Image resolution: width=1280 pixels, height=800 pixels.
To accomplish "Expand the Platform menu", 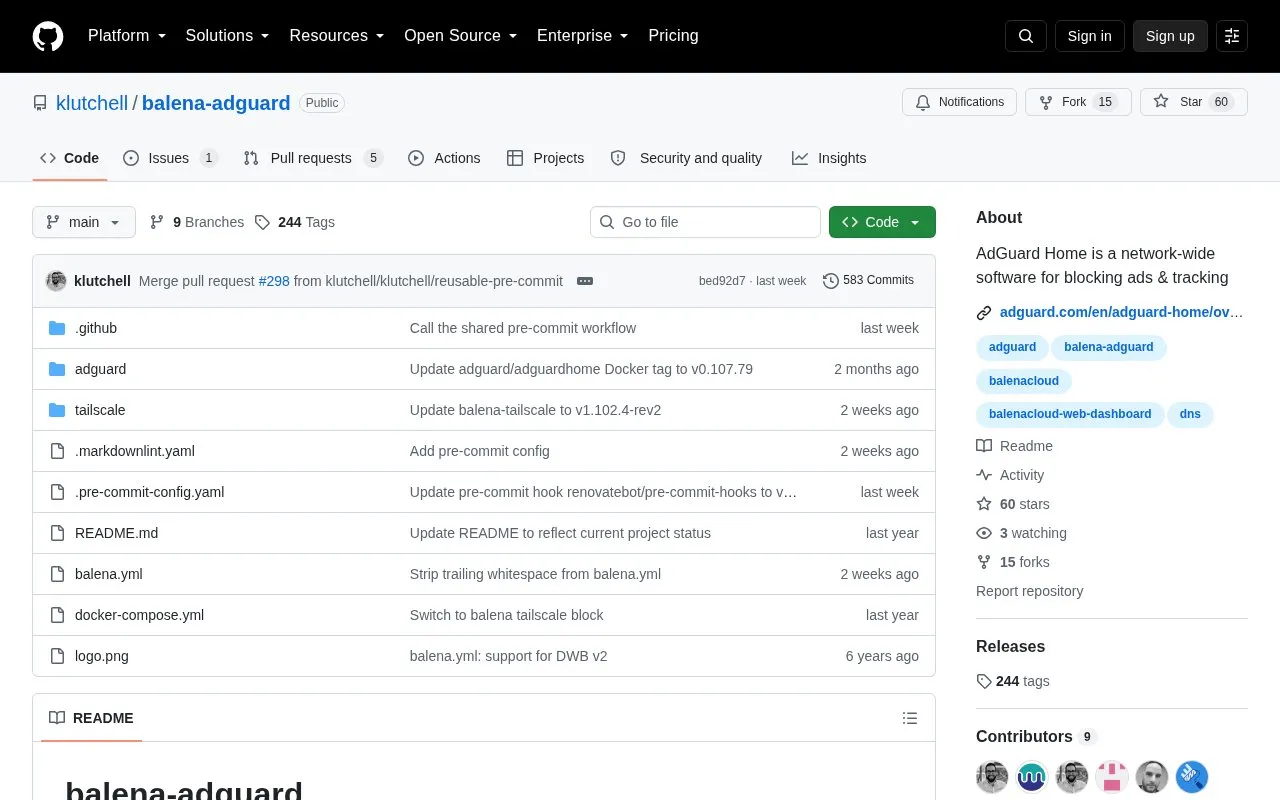I will click(x=127, y=36).
